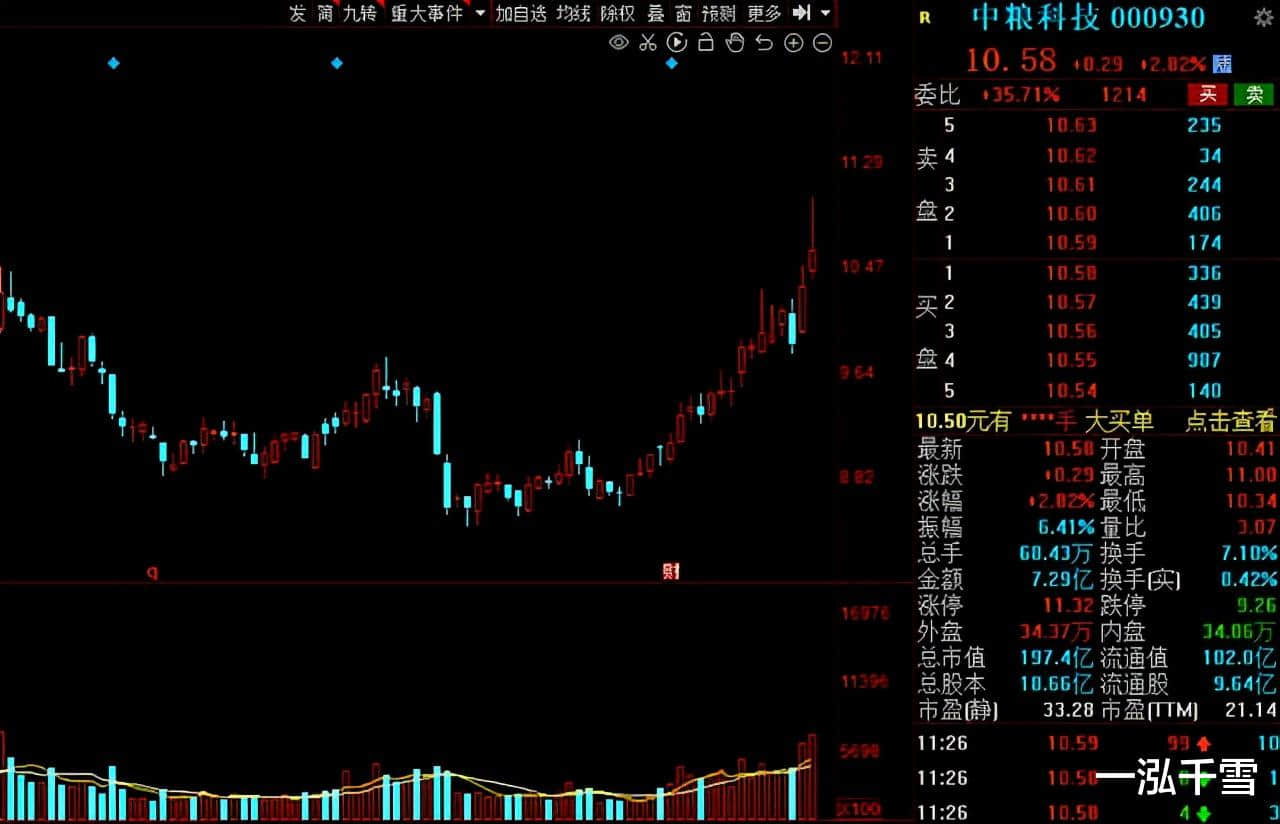Image resolution: width=1280 pixels, height=824 pixels.
Task: Toggle 均线 moving average lines
Action: pyautogui.click(x=573, y=13)
